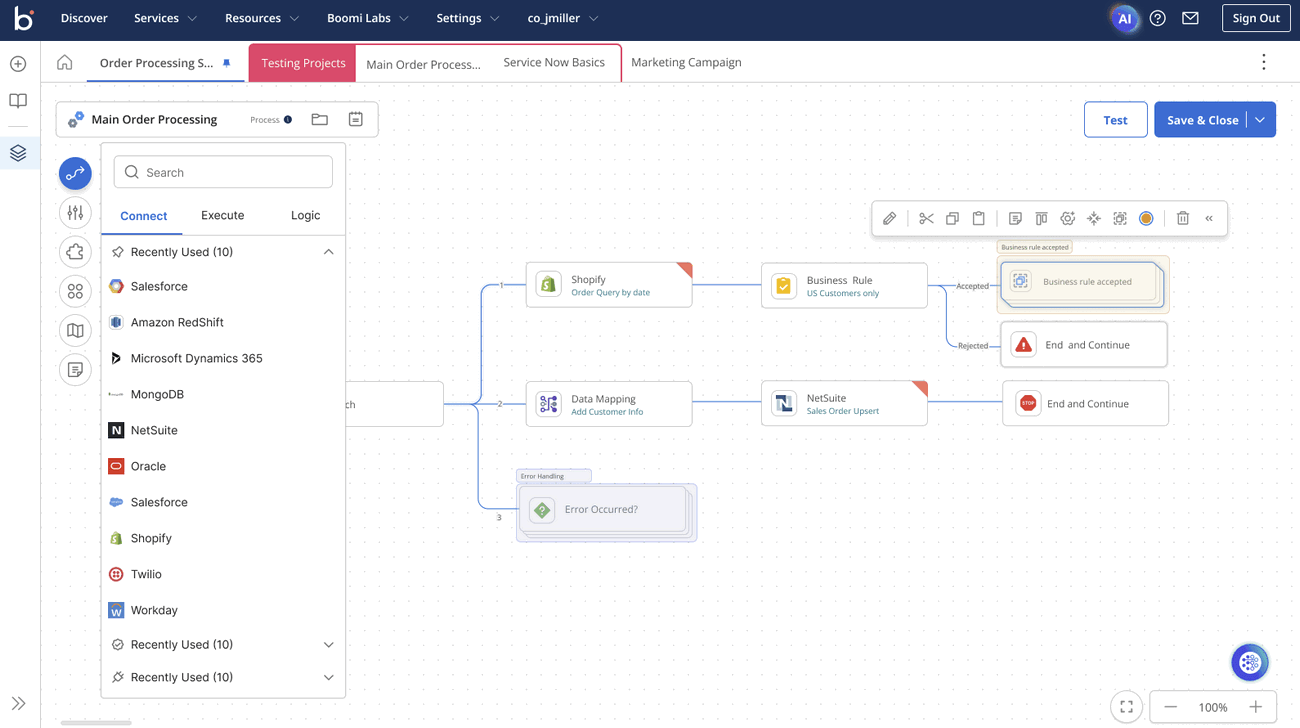
Task: Click the sliders settings palette icon
Action: point(75,212)
